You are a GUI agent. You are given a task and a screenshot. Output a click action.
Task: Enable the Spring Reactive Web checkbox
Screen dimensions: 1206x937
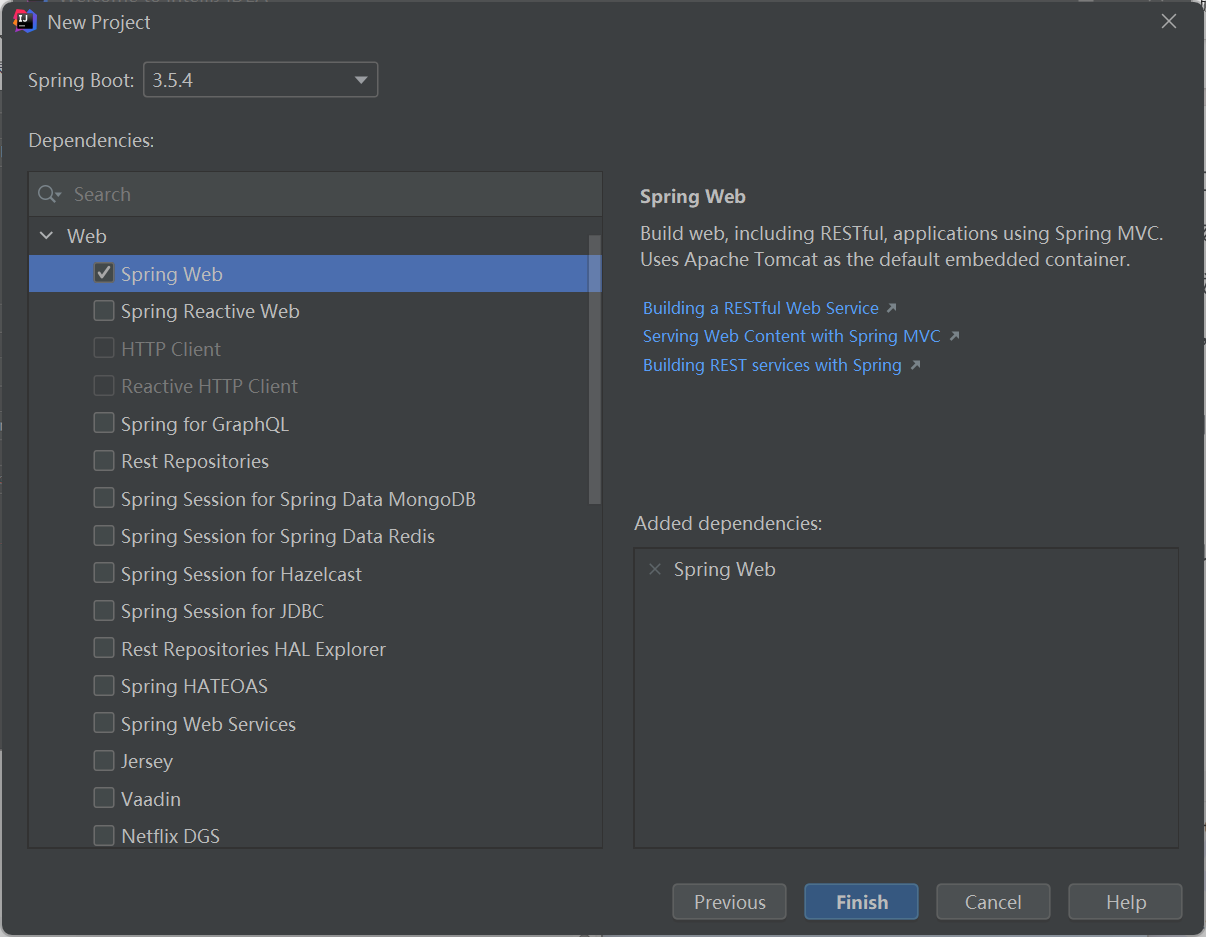pyautogui.click(x=103, y=311)
